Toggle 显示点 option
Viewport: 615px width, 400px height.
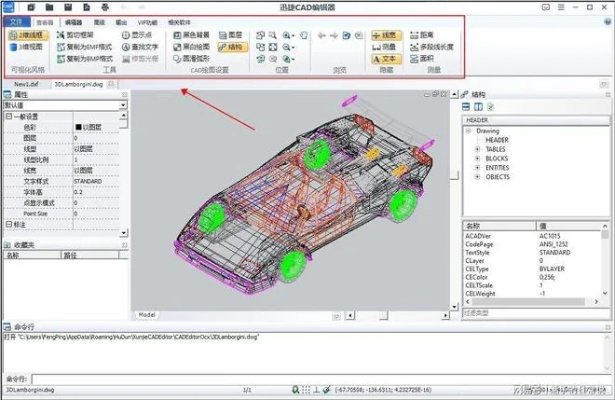[137, 35]
